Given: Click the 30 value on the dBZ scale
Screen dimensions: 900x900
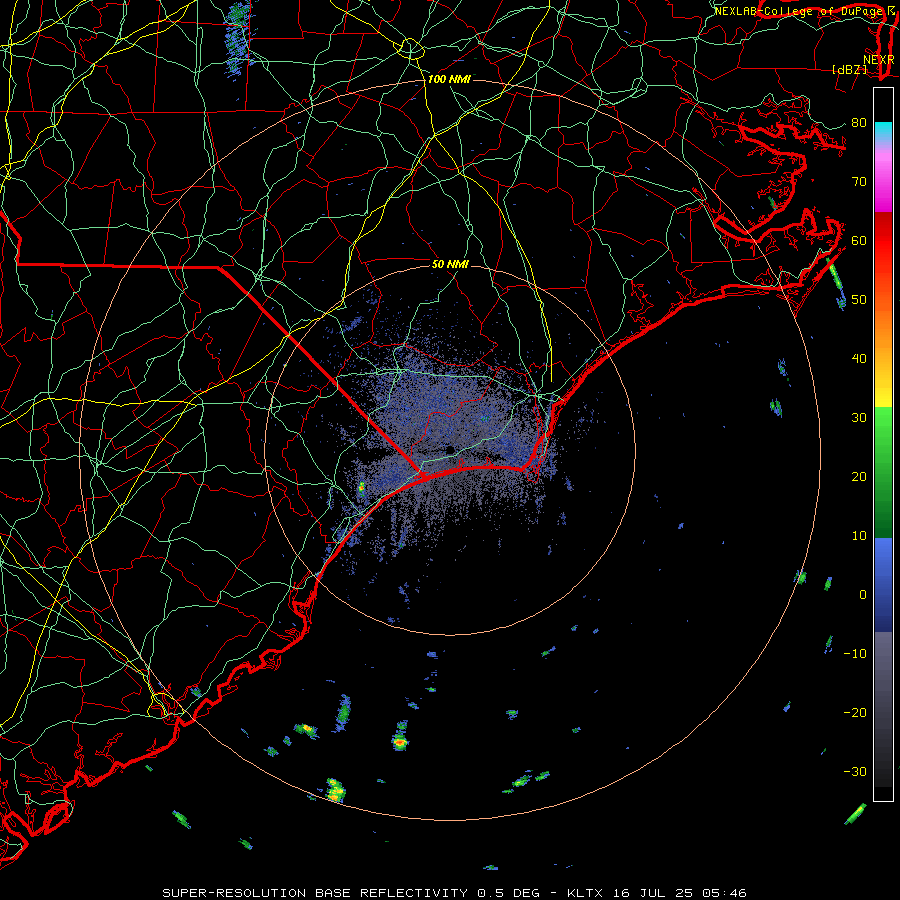Looking at the screenshot, I should tap(859, 417).
